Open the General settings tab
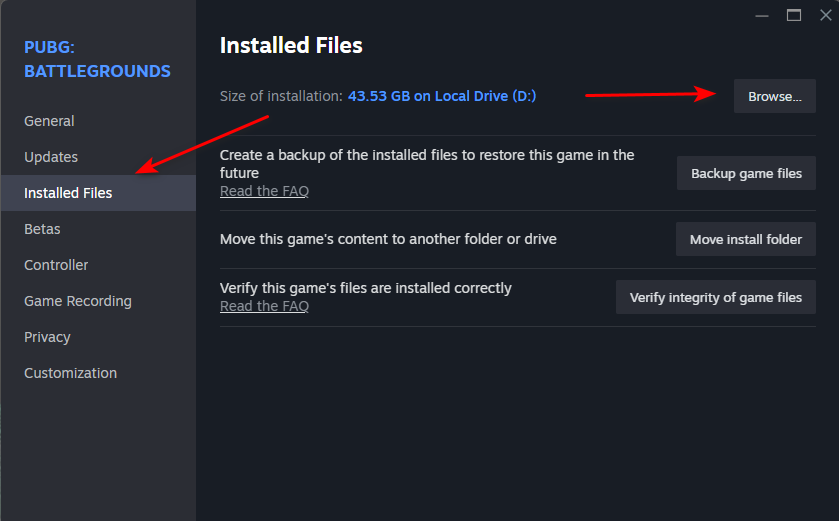Image resolution: width=839 pixels, height=521 pixels. tap(49, 121)
